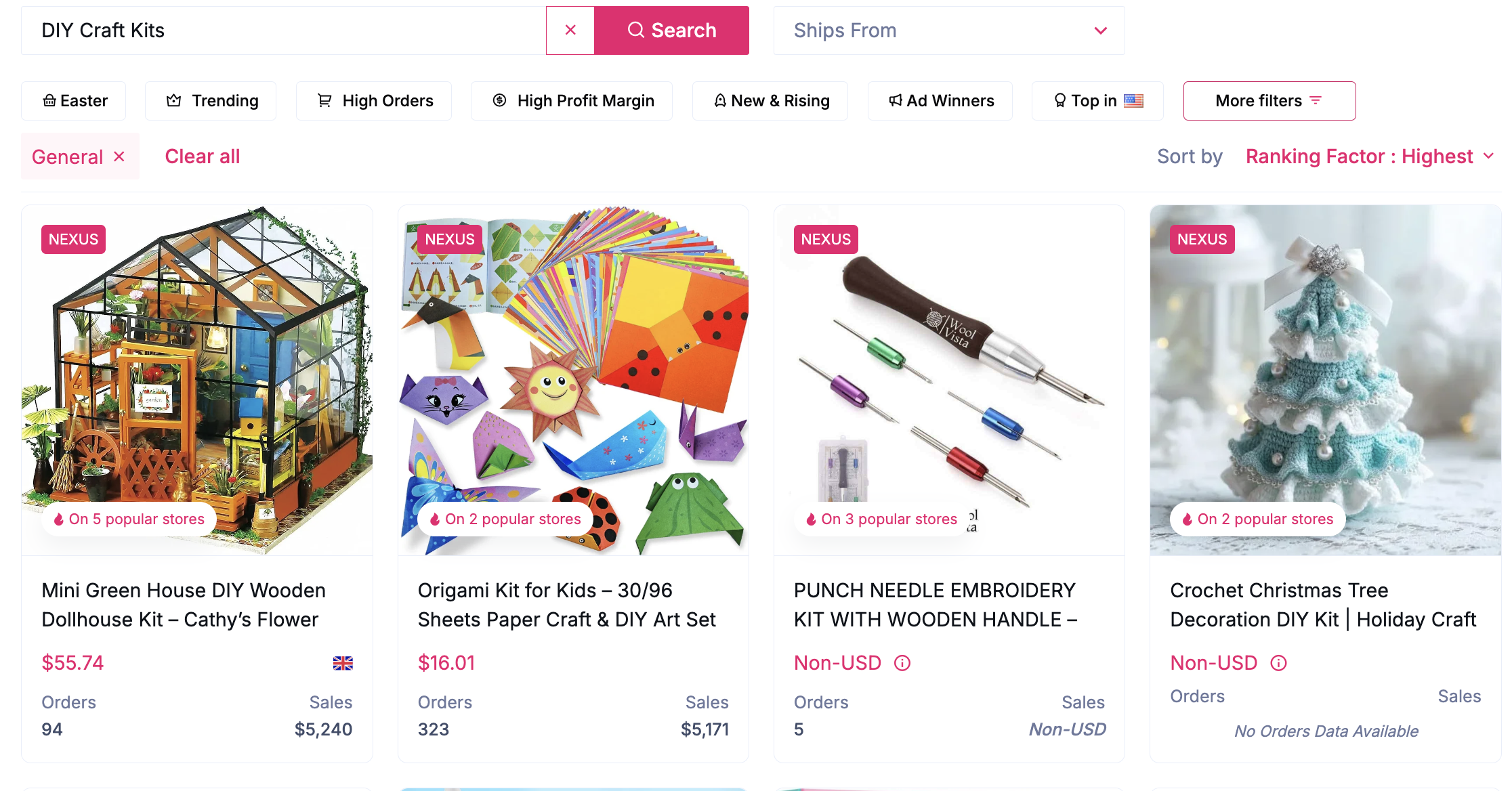Select the Easter filter icon
The image size is (1512, 791).
49,100
